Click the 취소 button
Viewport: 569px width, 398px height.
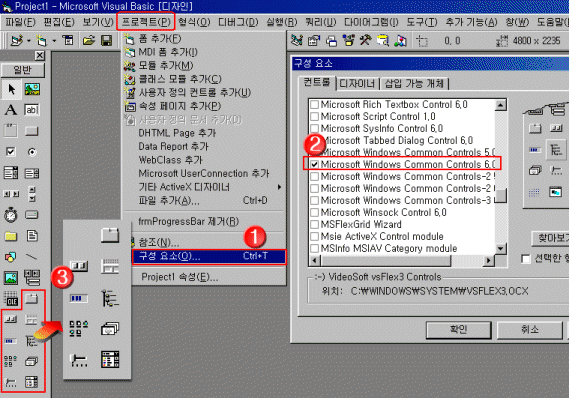pyautogui.click(x=530, y=330)
